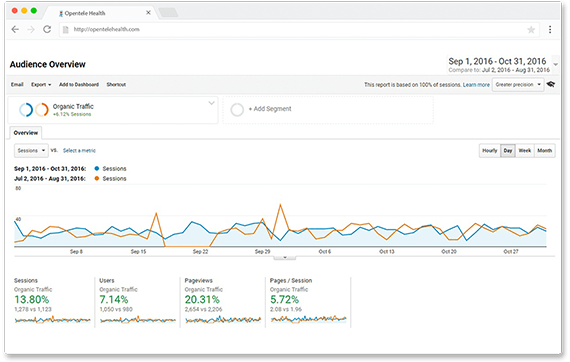Click the graduation cap education icon
The height and width of the screenshot is (362, 570).
pyautogui.click(x=551, y=84)
